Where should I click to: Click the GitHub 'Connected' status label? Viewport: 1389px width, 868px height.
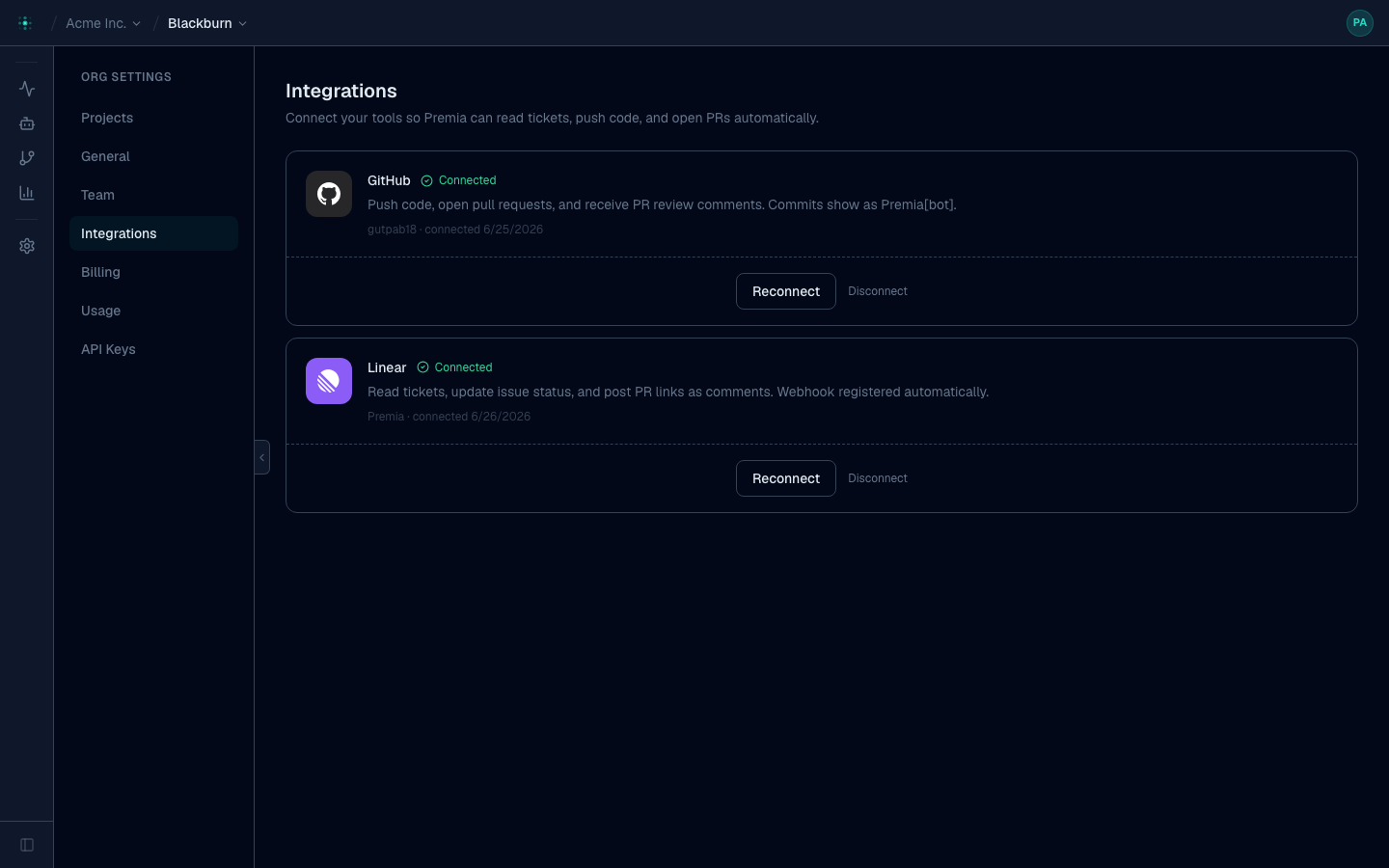pyautogui.click(x=467, y=180)
